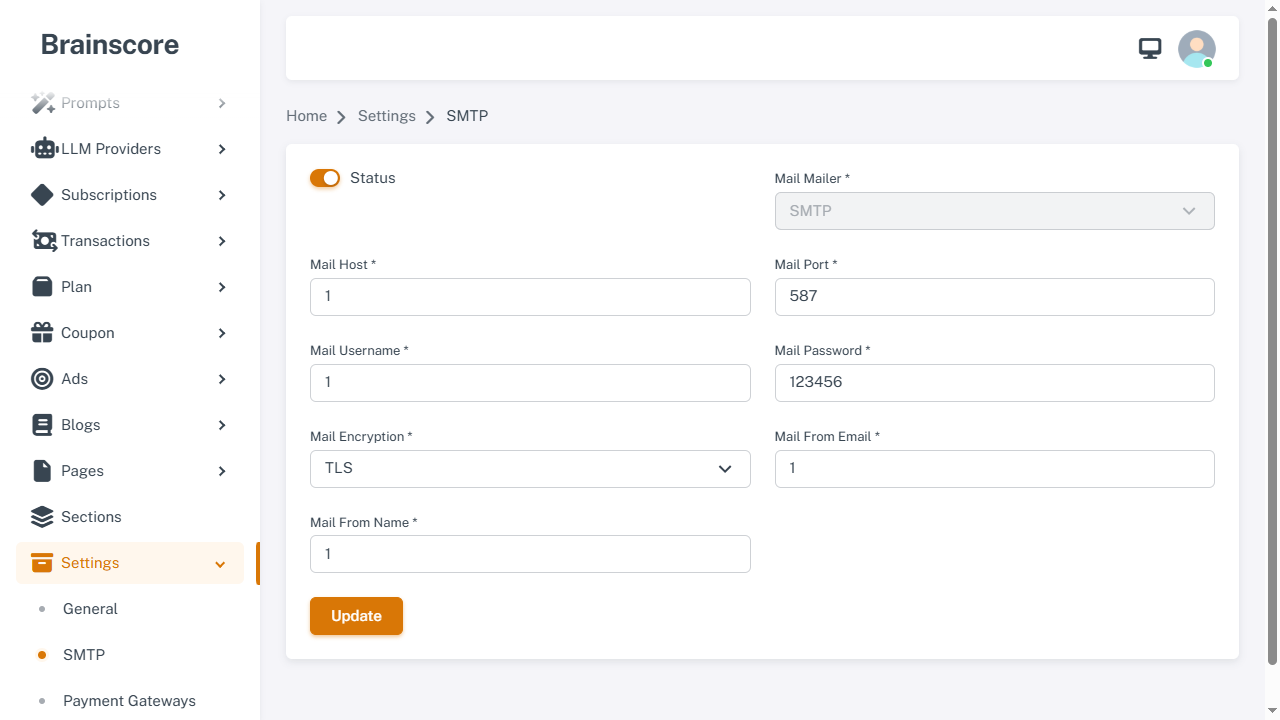Go to Settings breadcrumb link

point(386,116)
